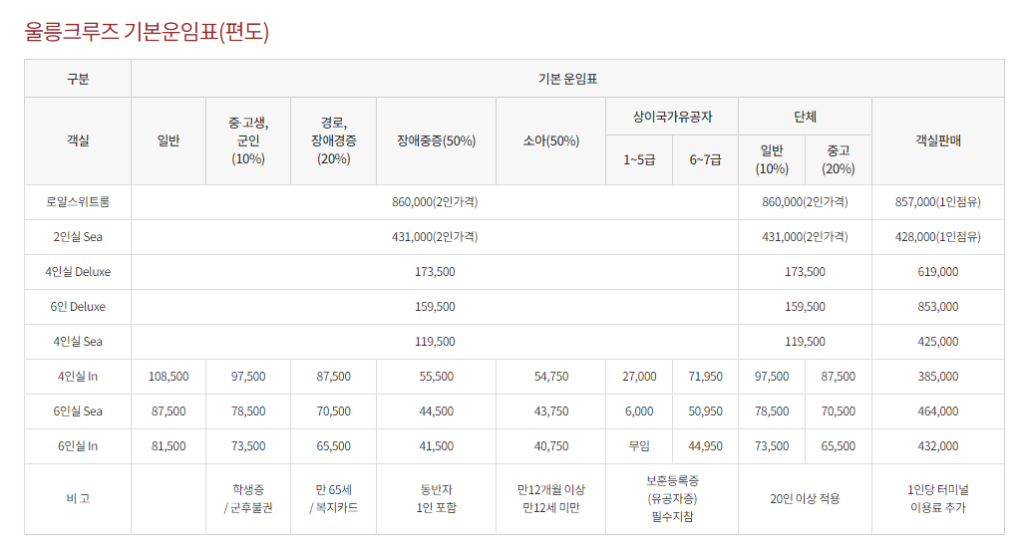The image size is (1024, 547).
Task: Click the title '울릉크루즈 기본운임표(편도)'
Action: tap(146, 31)
